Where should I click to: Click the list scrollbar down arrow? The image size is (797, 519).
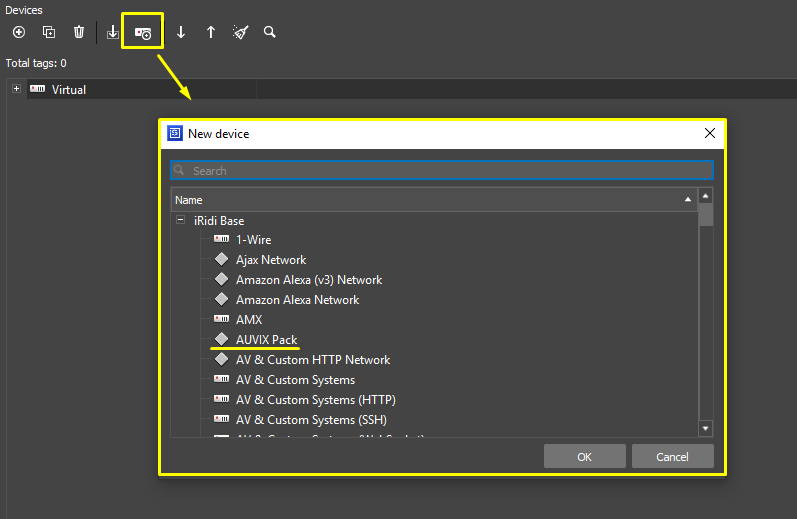click(x=706, y=429)
